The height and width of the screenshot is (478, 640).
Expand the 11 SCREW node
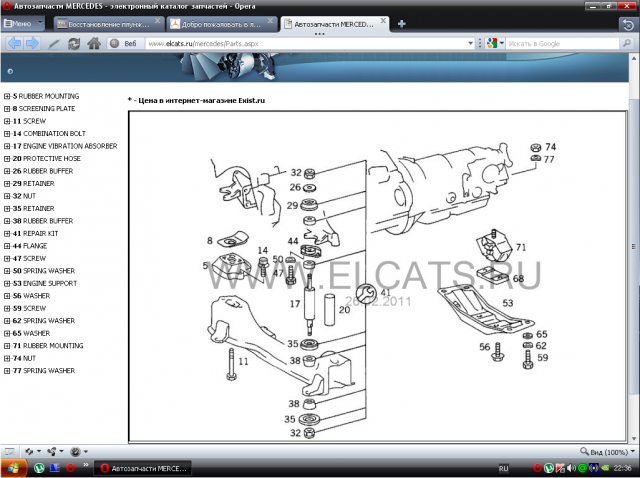(7, 121)
